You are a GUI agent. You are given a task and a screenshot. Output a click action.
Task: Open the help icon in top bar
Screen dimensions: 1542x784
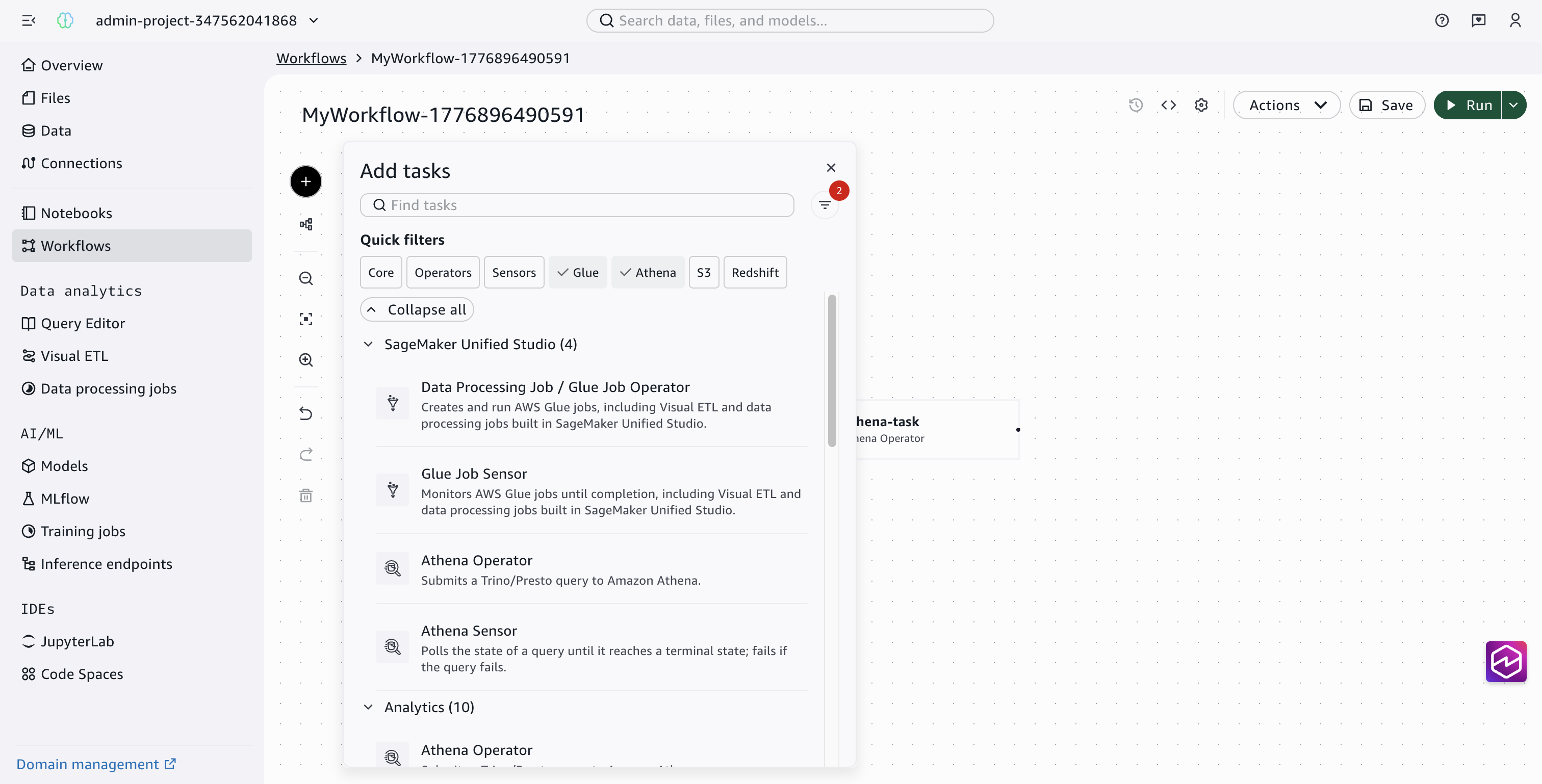click(1442, 21)
